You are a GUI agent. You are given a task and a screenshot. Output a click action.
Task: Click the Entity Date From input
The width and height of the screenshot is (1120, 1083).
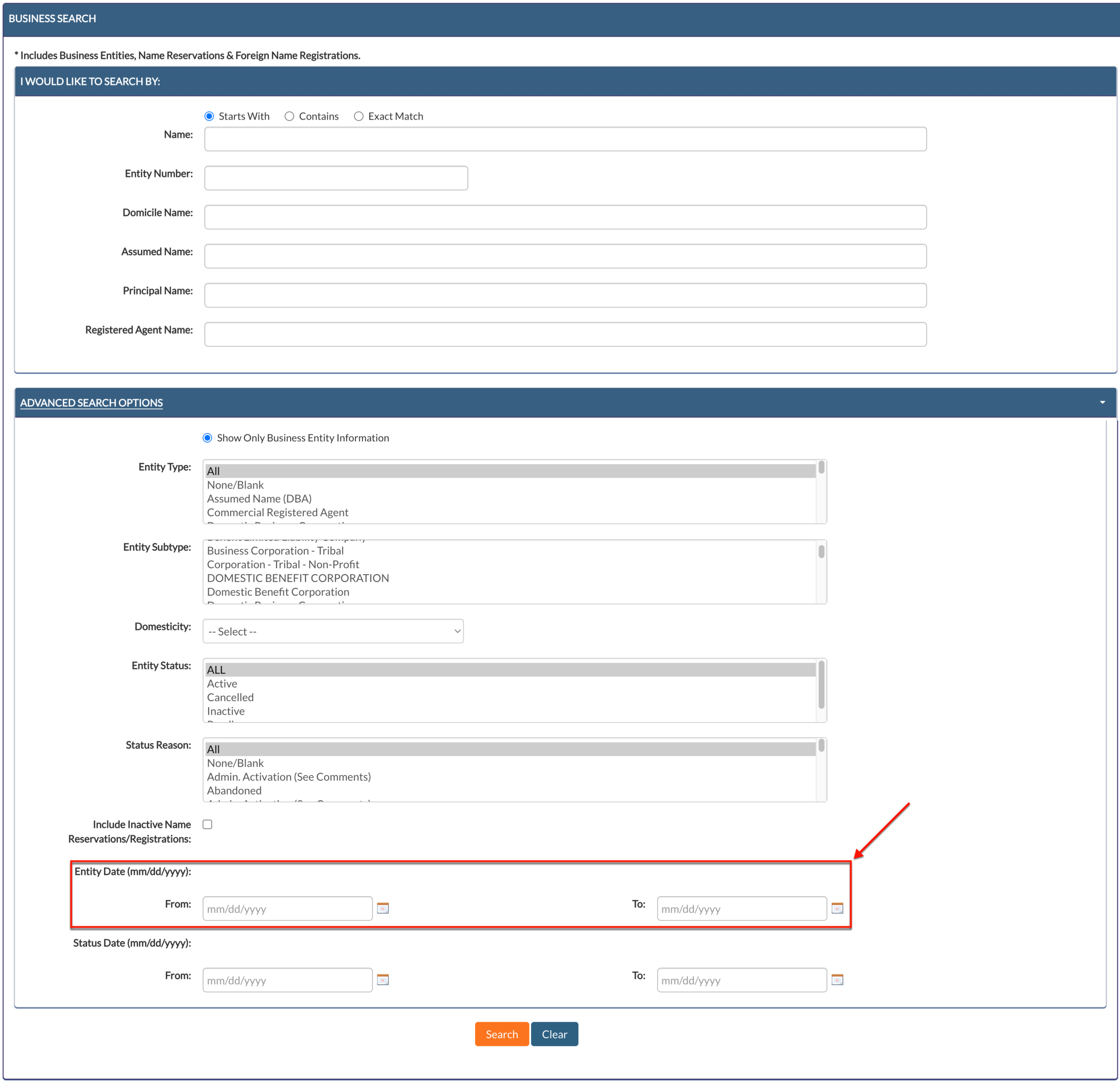287,908
